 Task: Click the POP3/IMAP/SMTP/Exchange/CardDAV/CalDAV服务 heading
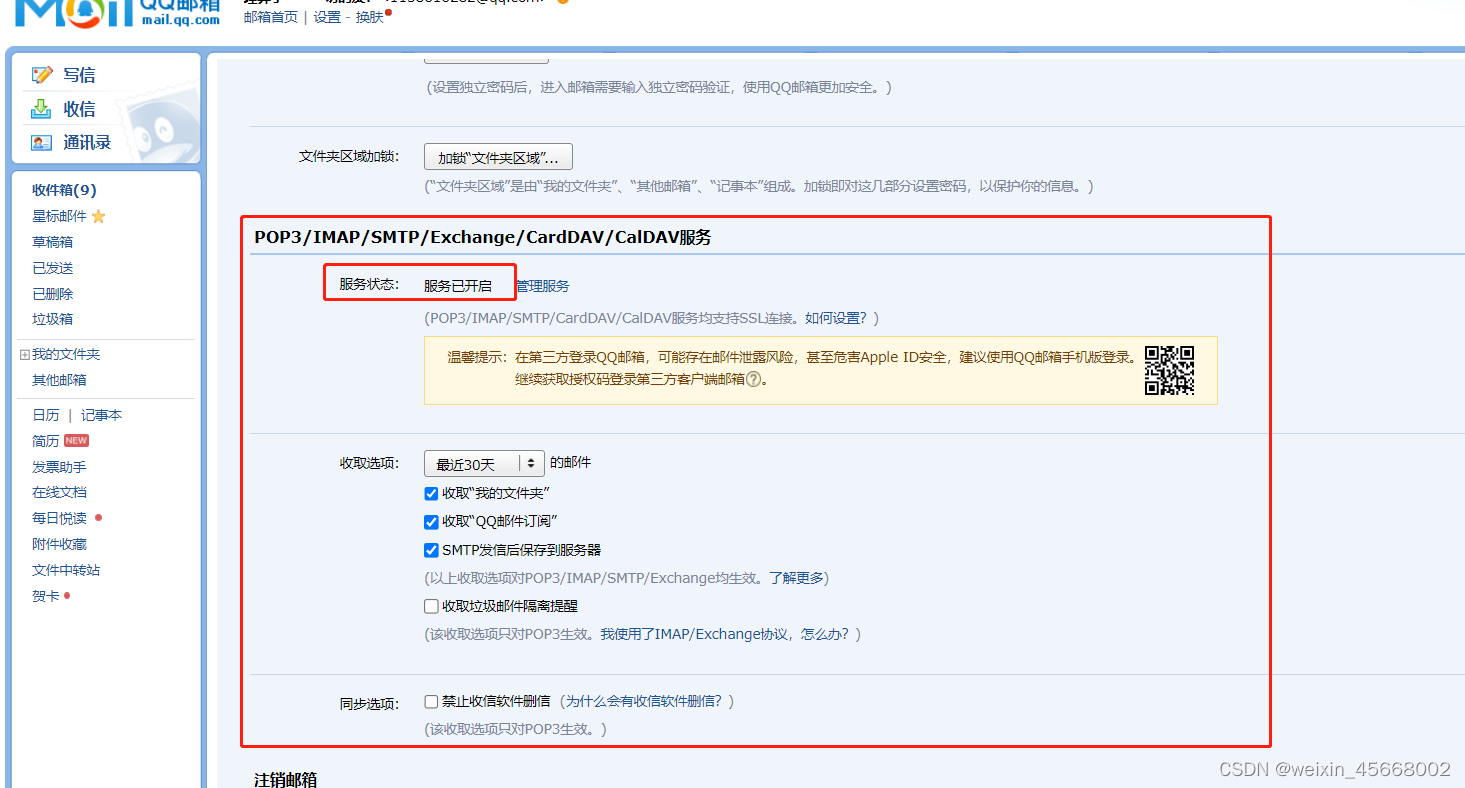[x=483, y=238]
